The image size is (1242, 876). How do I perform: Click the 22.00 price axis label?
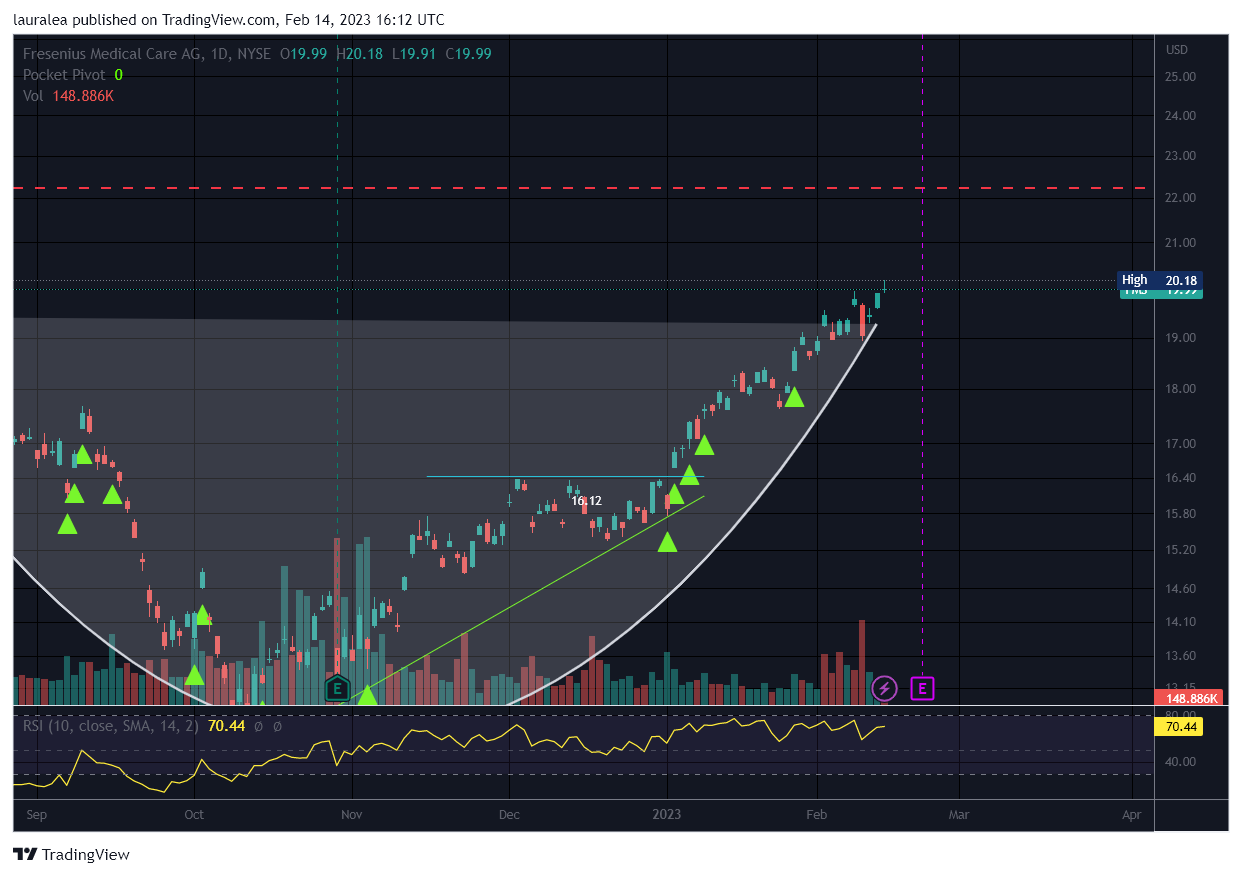[1180, 198]
